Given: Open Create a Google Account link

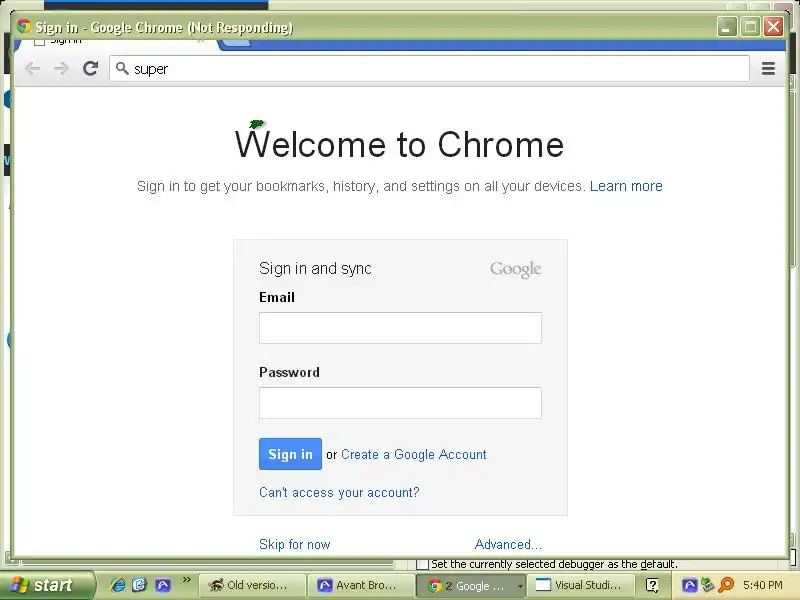Looking at the screenshot, I should [x=414, y=454].
